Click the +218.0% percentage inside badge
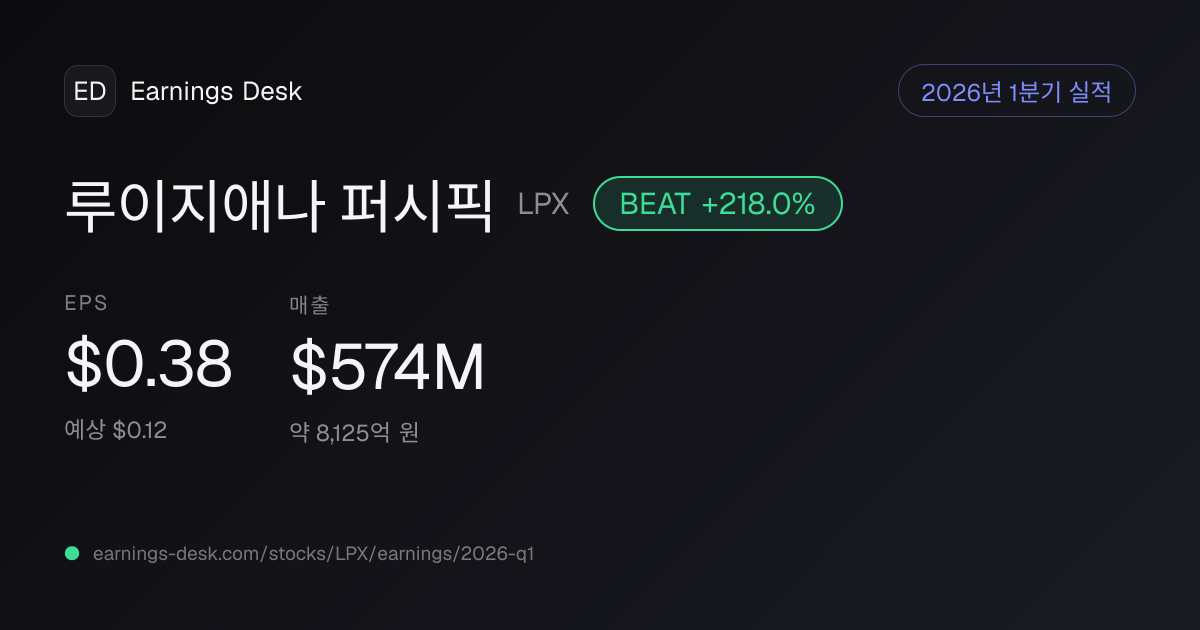 [758, 204]
